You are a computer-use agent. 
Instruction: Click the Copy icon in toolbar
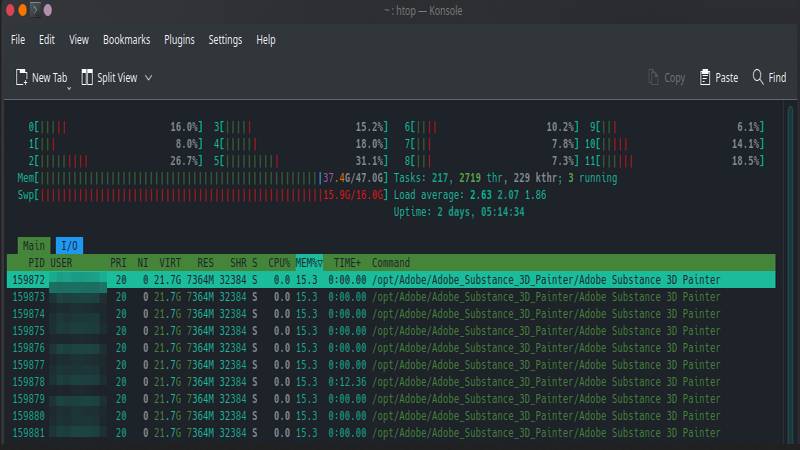pos(653,77)
